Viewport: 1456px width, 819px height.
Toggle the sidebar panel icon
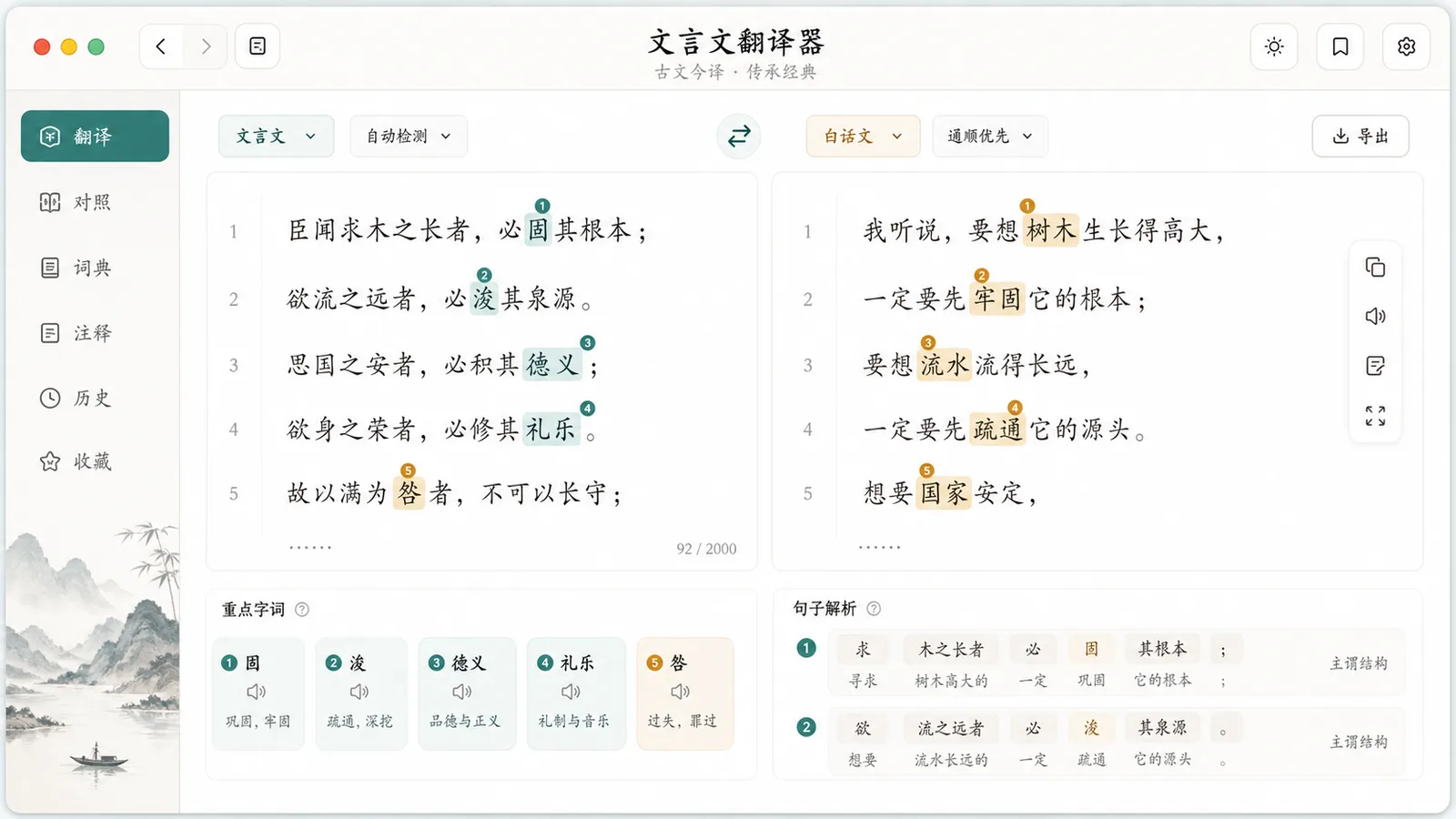(x=258, y=46)
